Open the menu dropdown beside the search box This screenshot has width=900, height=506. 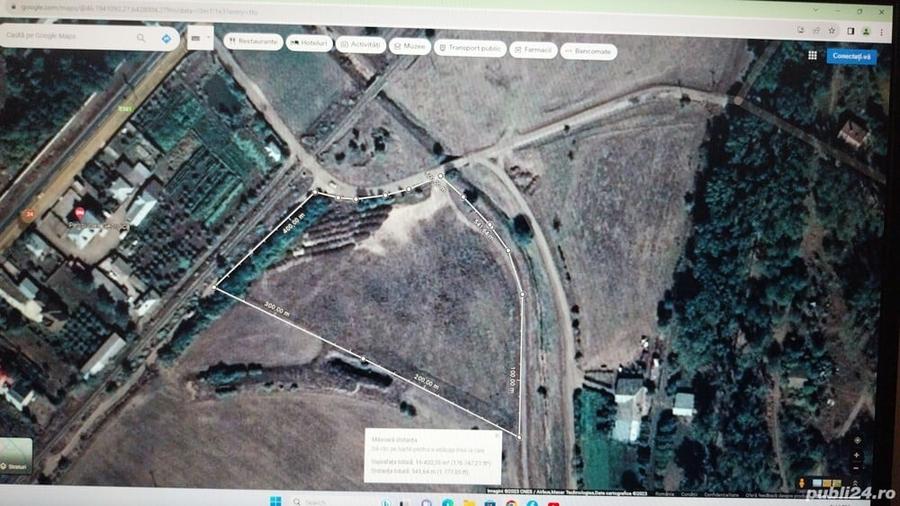200,38
